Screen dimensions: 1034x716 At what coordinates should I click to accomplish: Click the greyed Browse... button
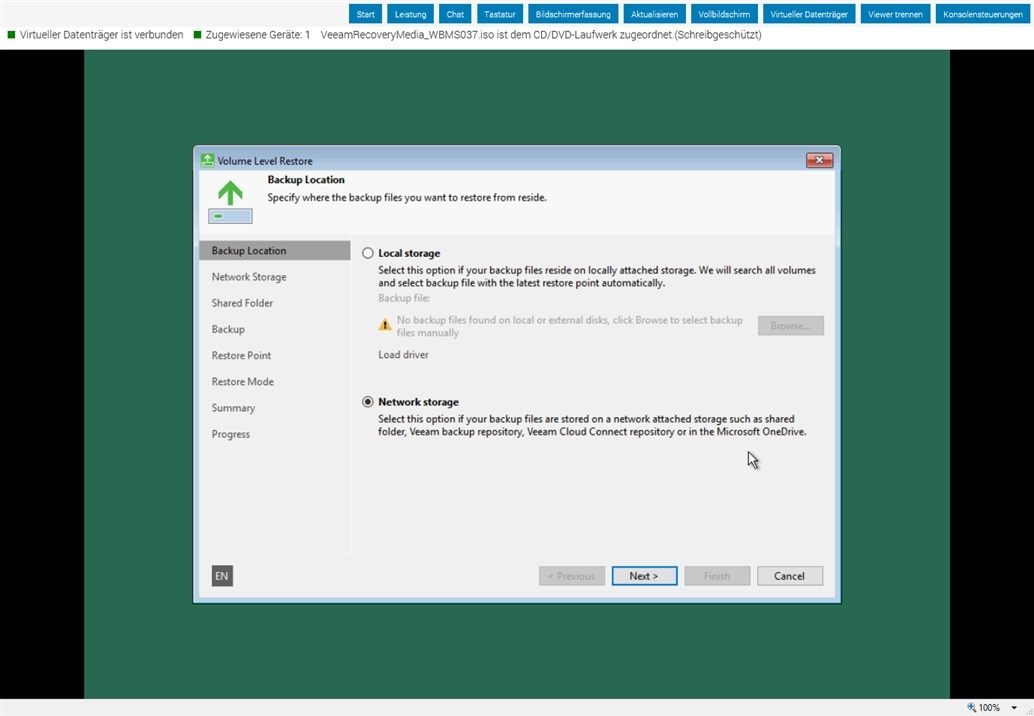click(791, 326)
